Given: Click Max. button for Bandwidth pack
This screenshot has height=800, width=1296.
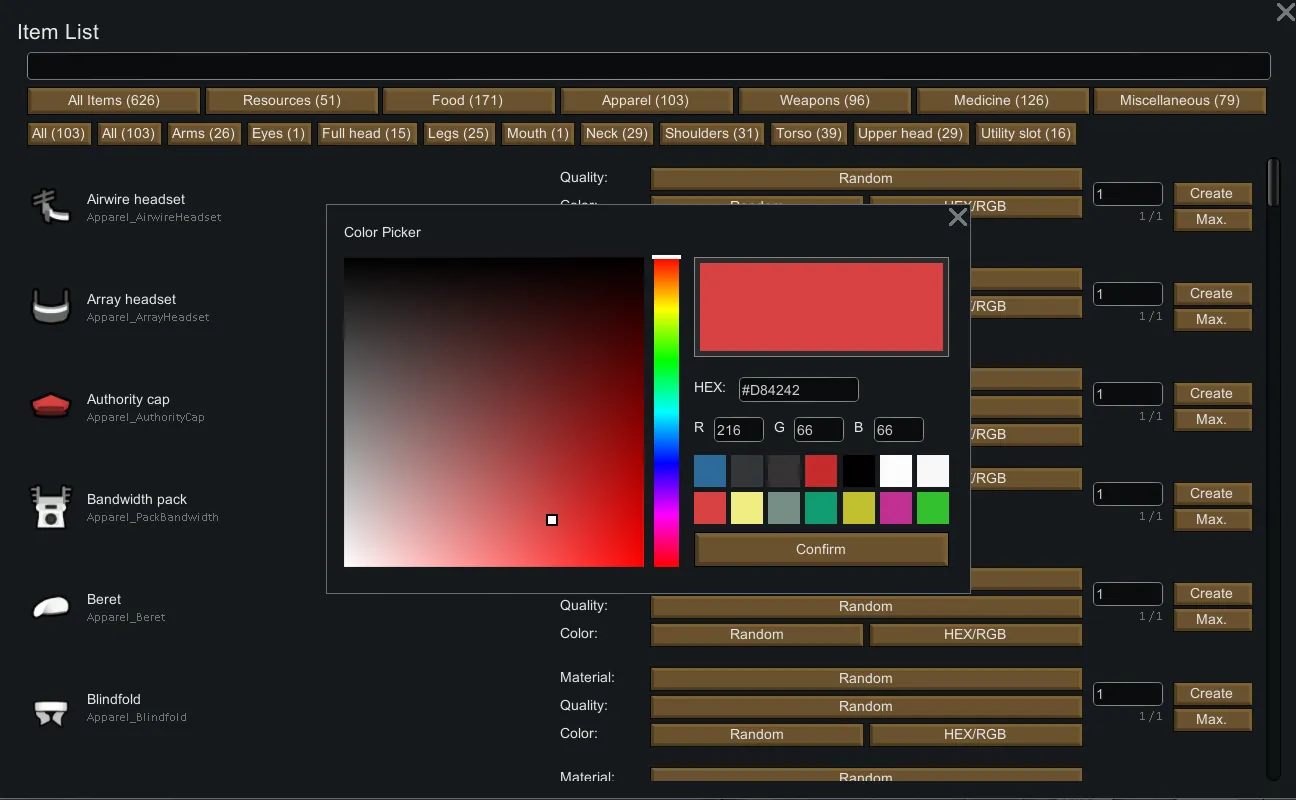Looking at the screenshot, I should point(1211,519).
